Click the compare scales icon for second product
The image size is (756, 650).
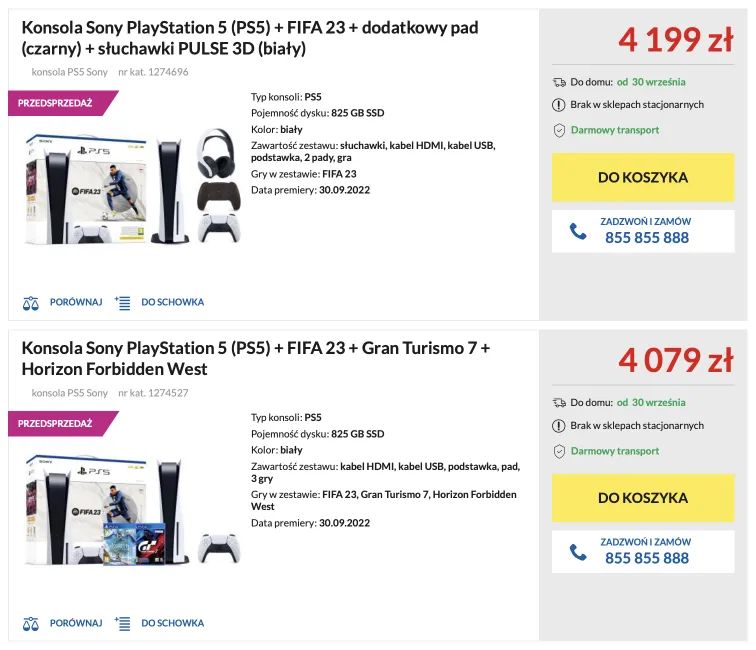[x=30, y=623]
